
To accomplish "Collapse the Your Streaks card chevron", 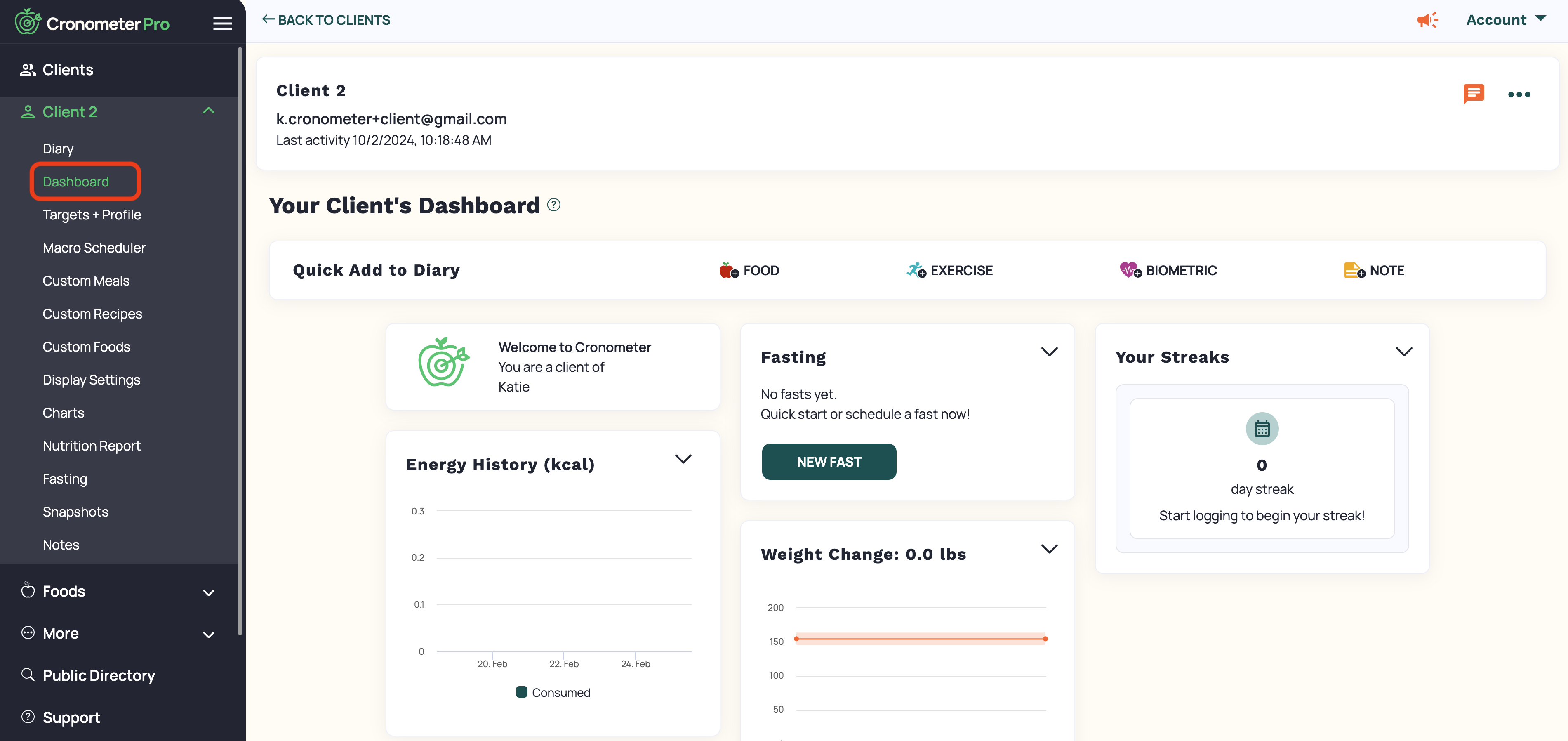I will 1403,352.
